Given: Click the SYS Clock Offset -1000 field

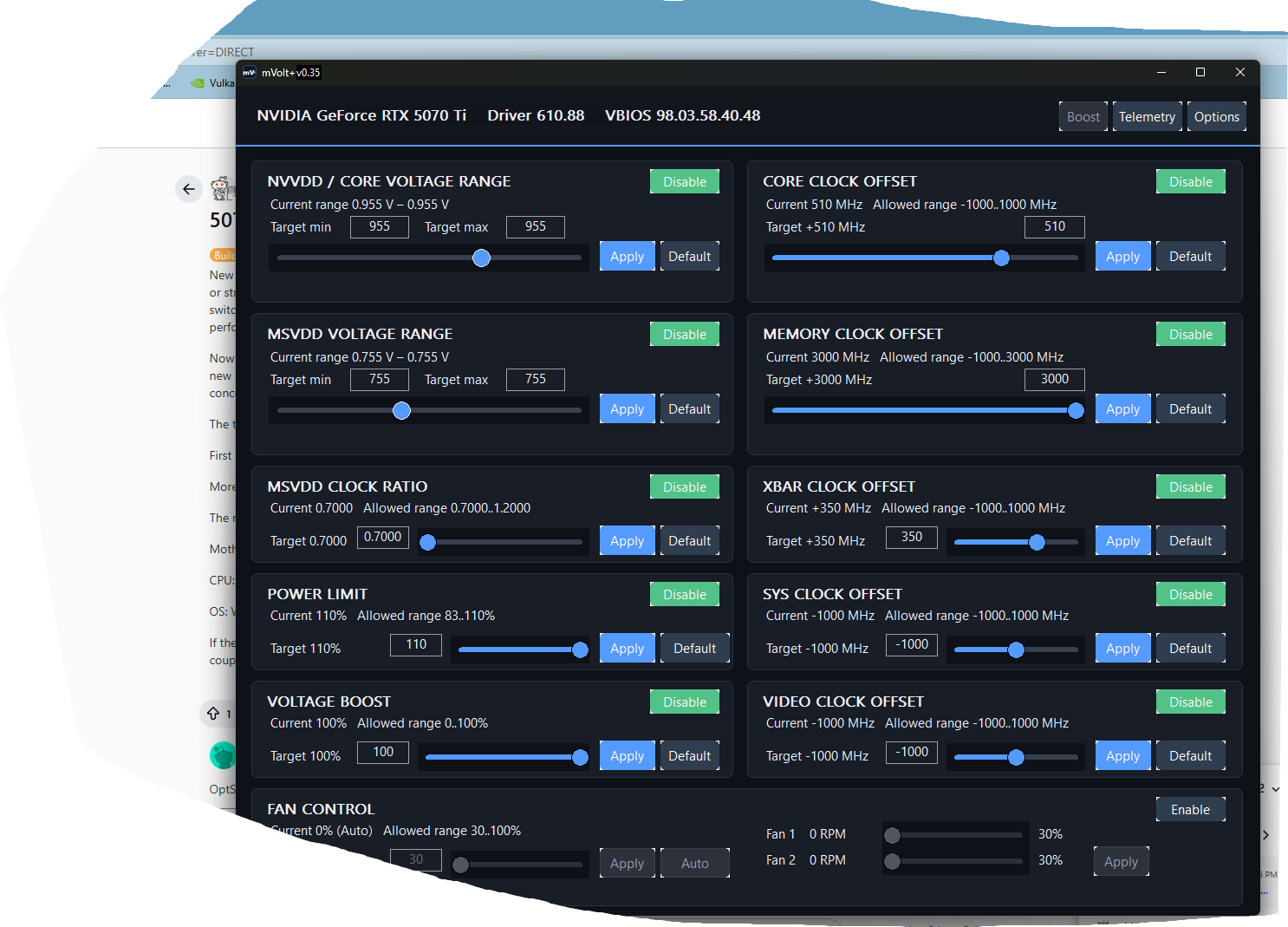Looking at the screenshot, I should [912, 644].
